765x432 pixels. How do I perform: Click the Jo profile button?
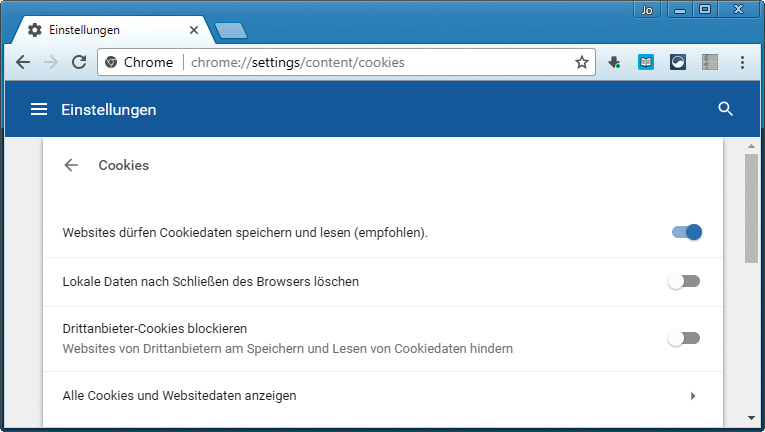coord(648,9)
